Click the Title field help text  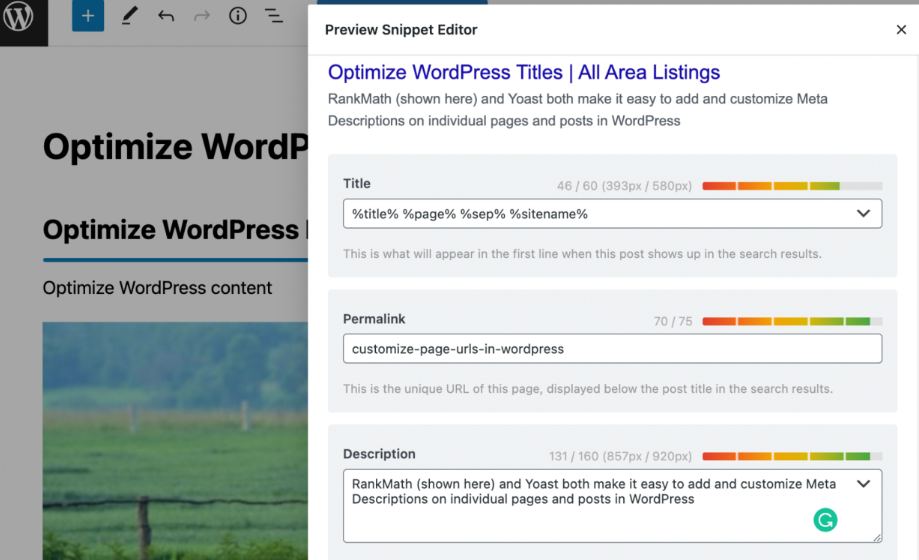pyautogui.click(x=582, y=254)
